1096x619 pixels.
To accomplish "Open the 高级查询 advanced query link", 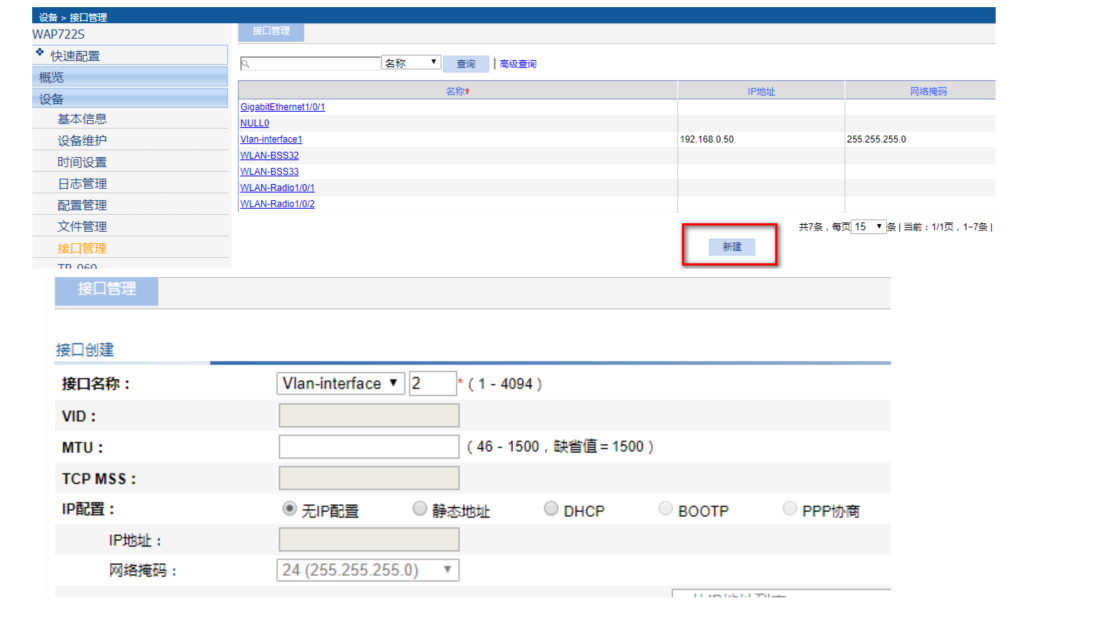I will pos(518,64).
